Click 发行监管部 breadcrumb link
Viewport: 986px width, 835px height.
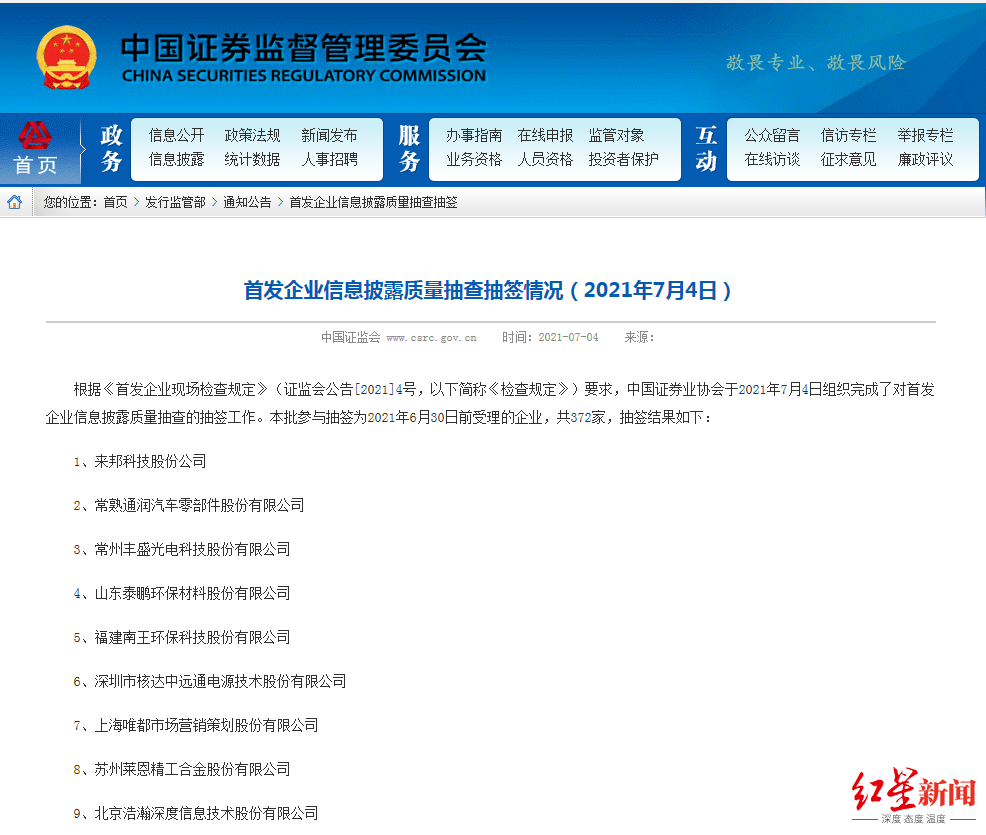175,202
